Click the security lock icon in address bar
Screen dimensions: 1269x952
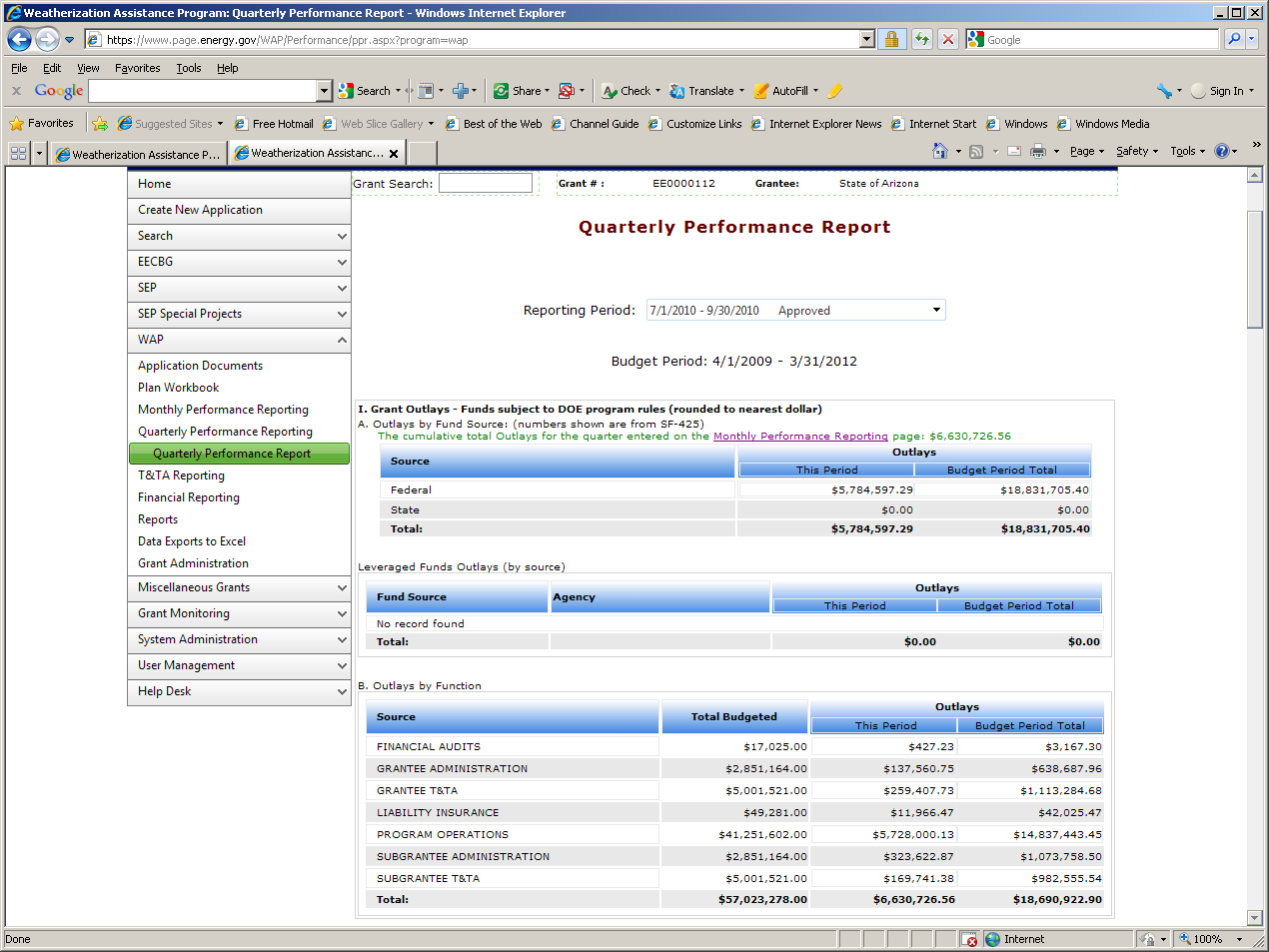tap(891, 40)
